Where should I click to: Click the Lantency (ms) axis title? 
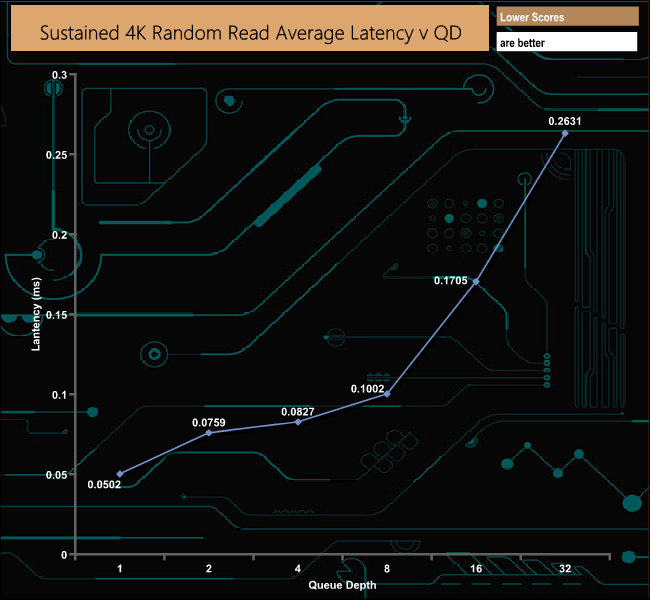pos(36,314)
